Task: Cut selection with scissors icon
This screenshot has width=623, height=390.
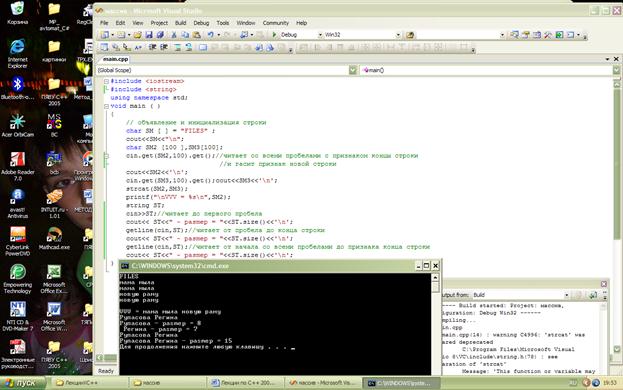Action: (174, 35)
